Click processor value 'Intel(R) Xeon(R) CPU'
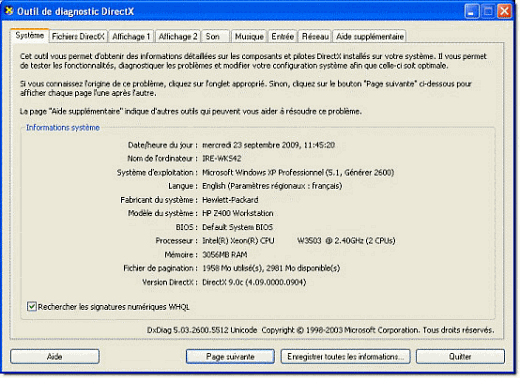This screenshot has height=378, width=520. (238, 241)
